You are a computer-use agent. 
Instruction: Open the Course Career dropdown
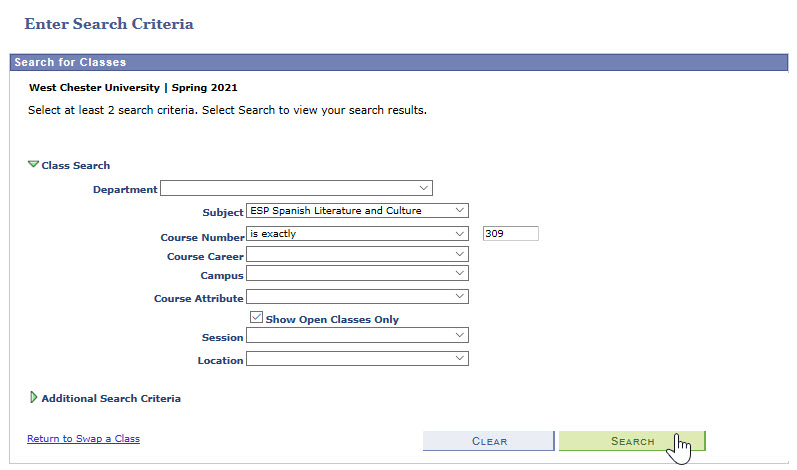coord(357,255)
